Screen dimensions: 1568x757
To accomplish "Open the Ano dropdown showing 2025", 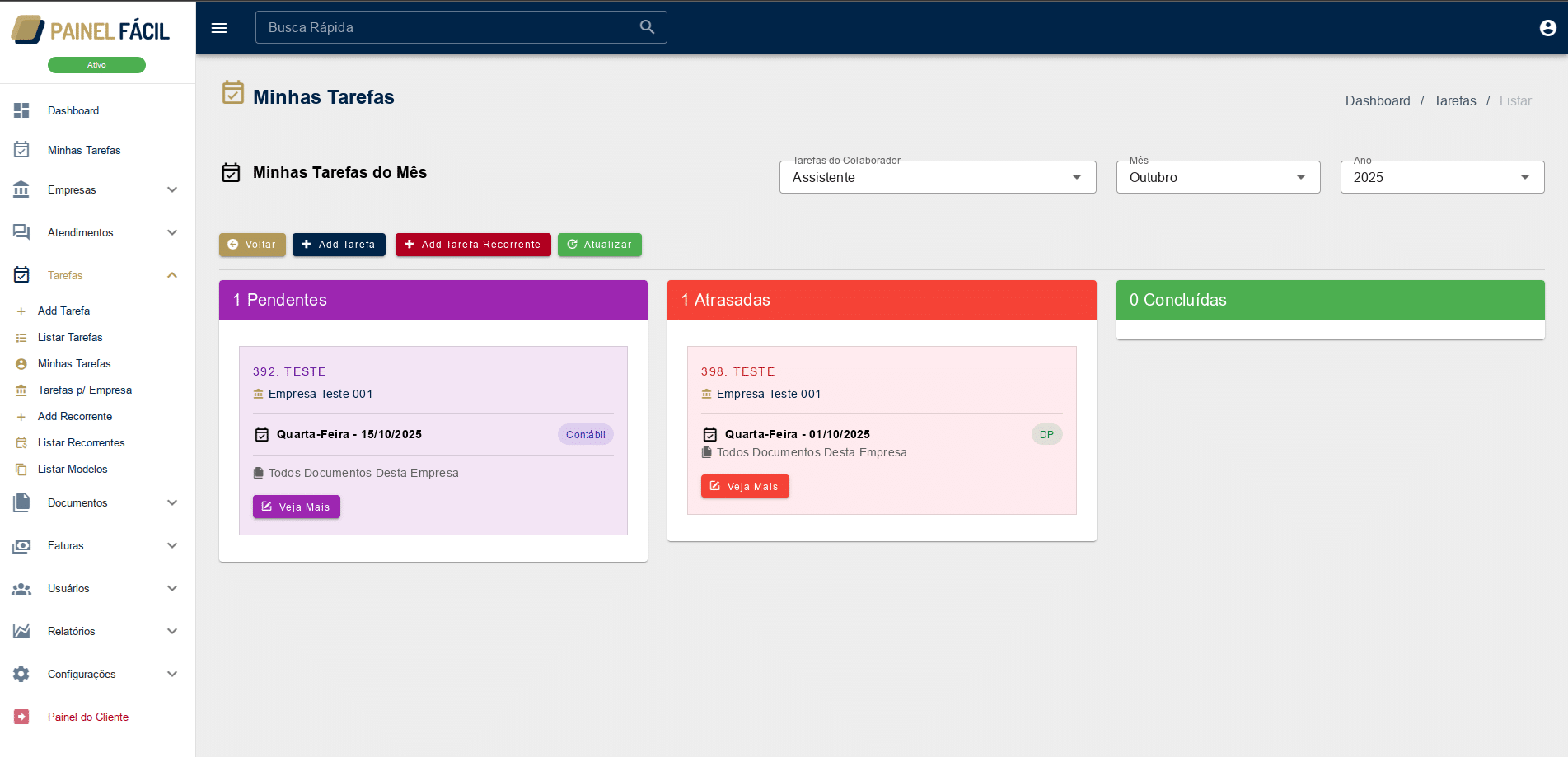I will click(x=1441, y=177).
